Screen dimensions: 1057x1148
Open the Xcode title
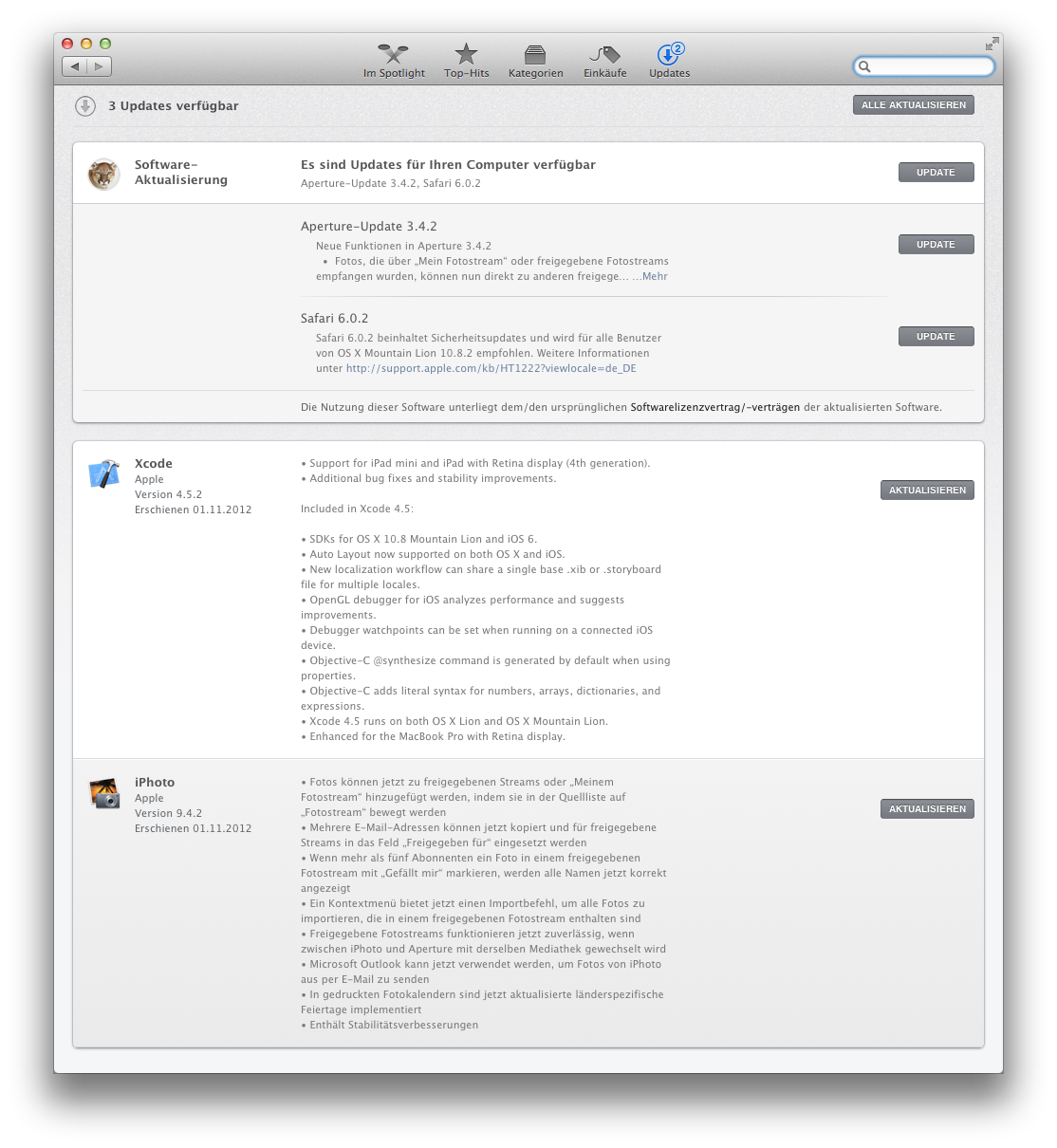[154, 464]
